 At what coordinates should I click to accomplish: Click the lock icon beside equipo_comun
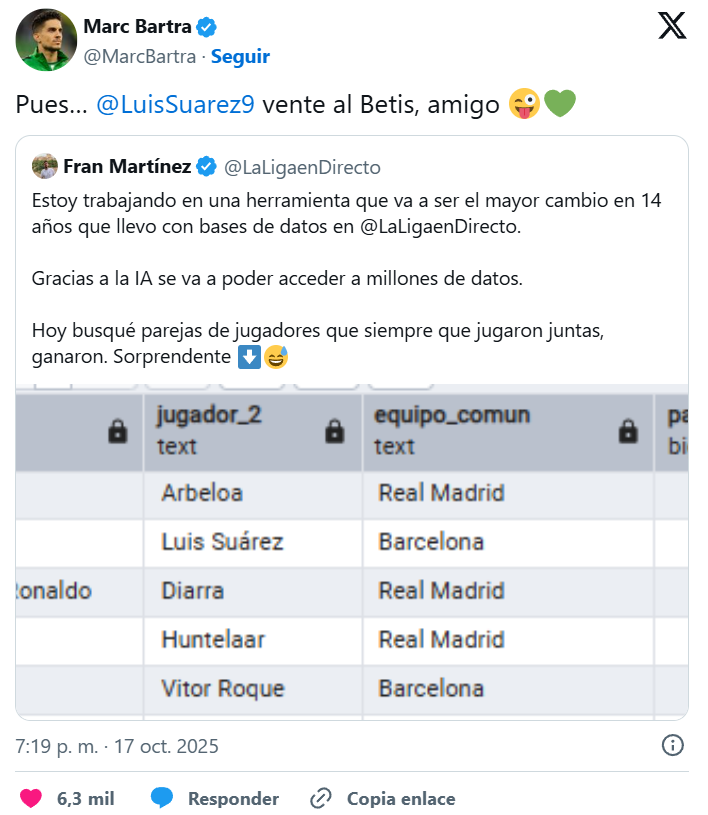pos(628,431)
